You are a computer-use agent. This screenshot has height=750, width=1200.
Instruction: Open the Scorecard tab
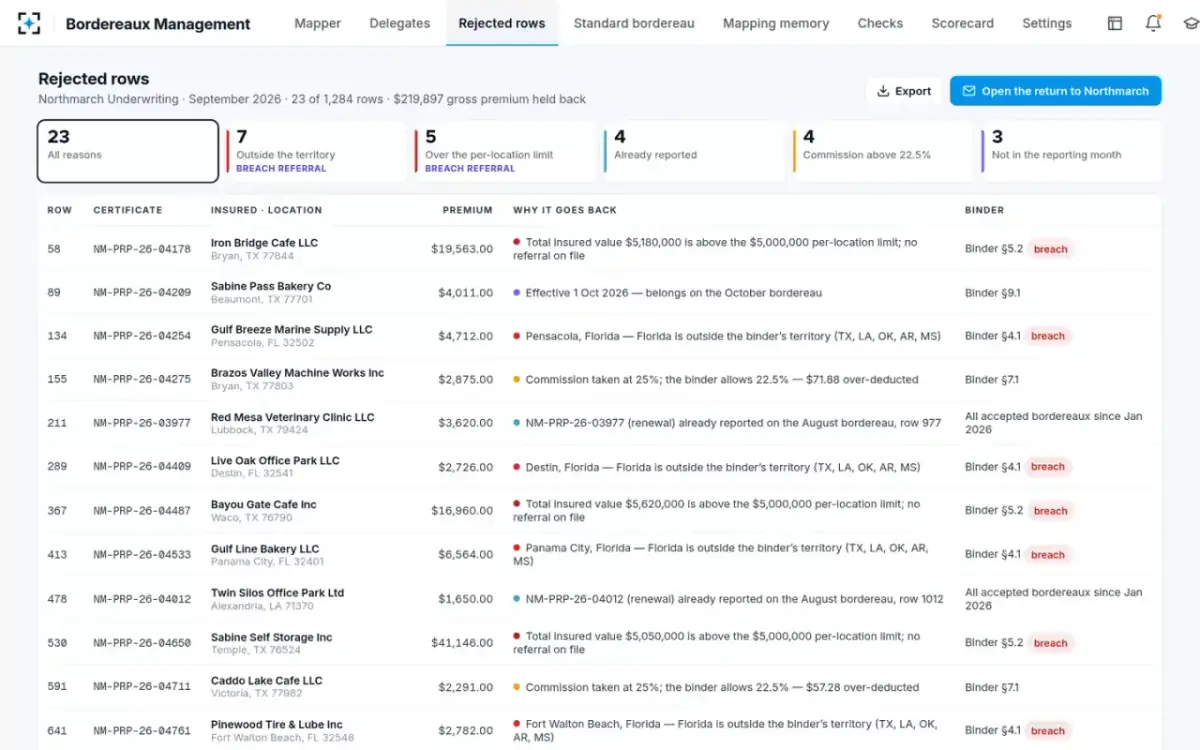tap(962, 23)
